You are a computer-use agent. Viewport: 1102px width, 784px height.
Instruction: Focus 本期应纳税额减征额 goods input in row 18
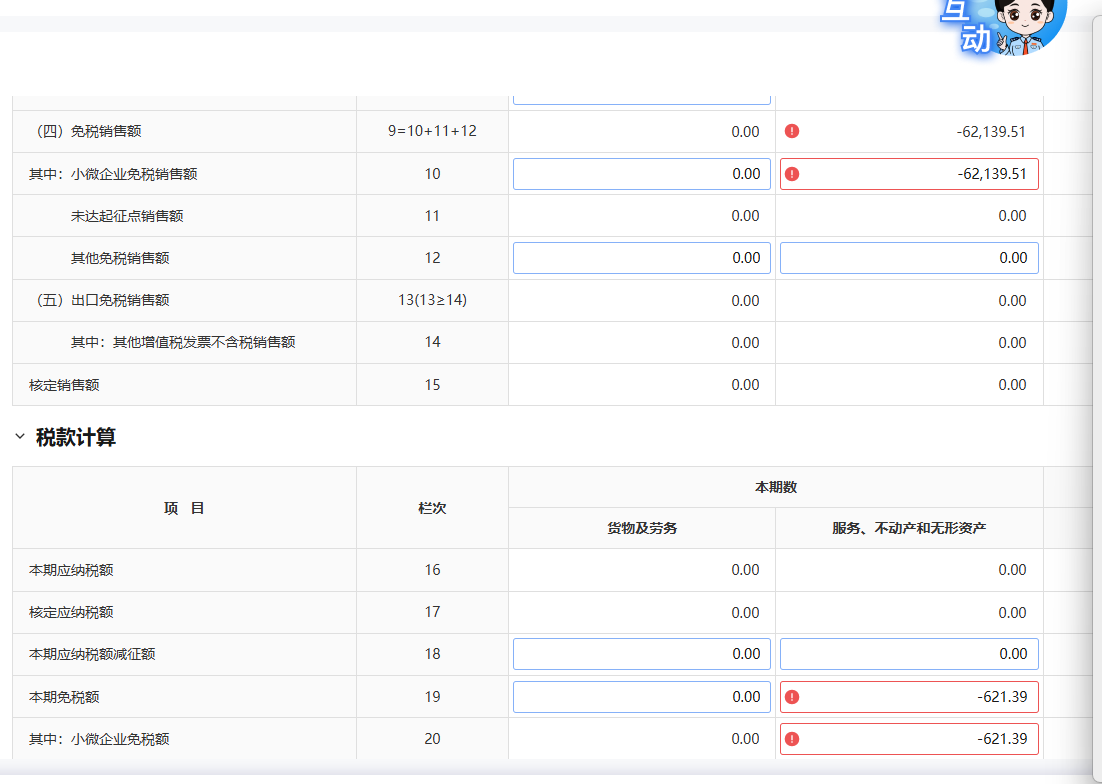641,654
